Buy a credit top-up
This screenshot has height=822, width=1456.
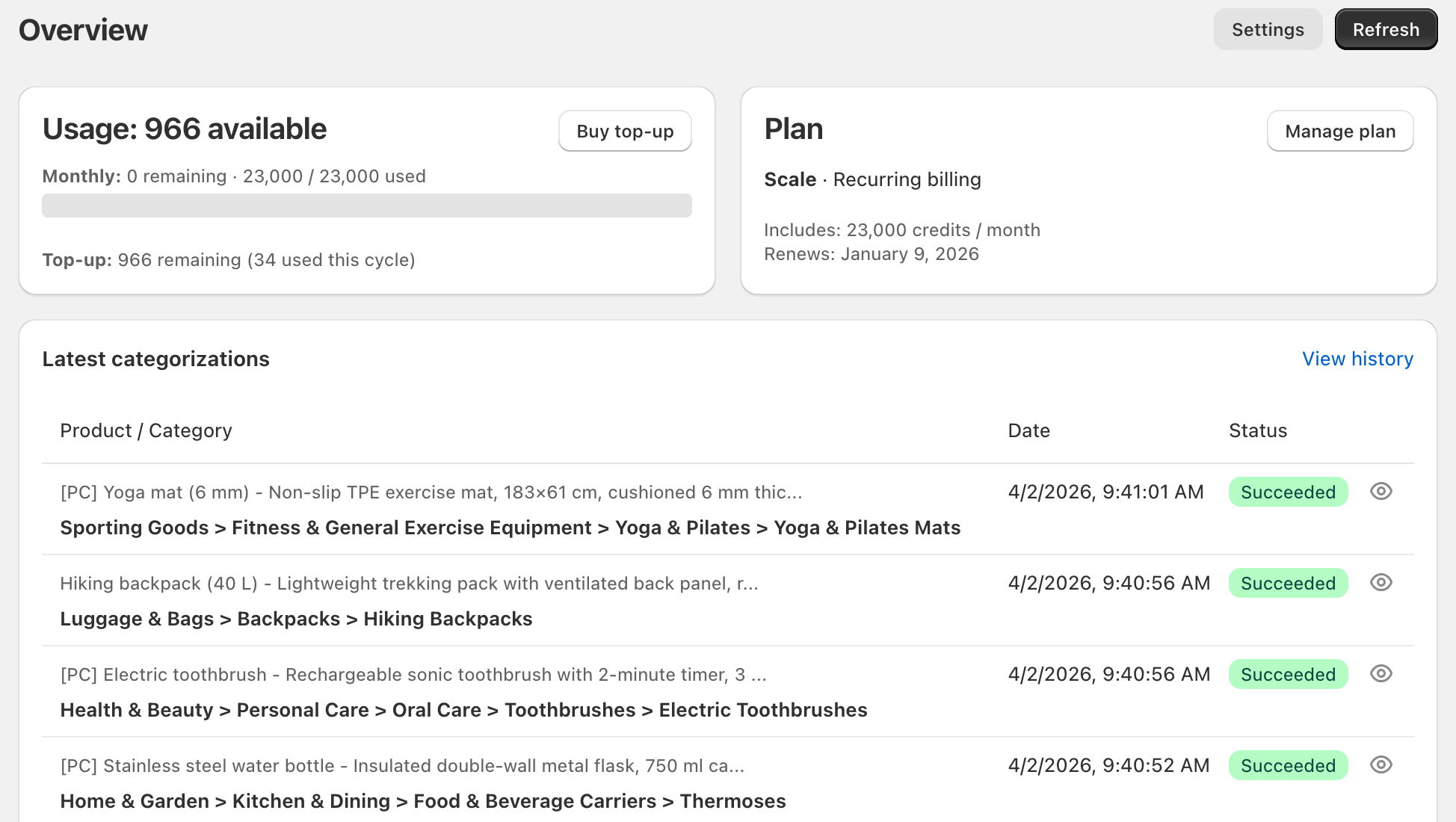(625, 131)
